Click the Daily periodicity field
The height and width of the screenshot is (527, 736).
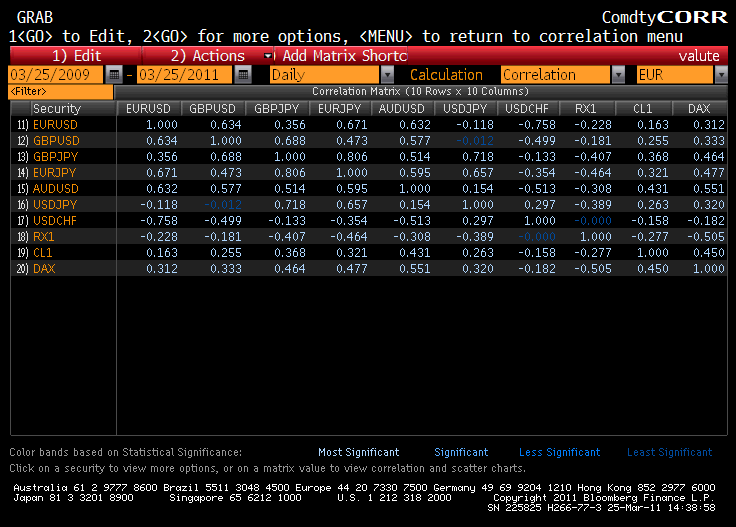tap(324, 75)
